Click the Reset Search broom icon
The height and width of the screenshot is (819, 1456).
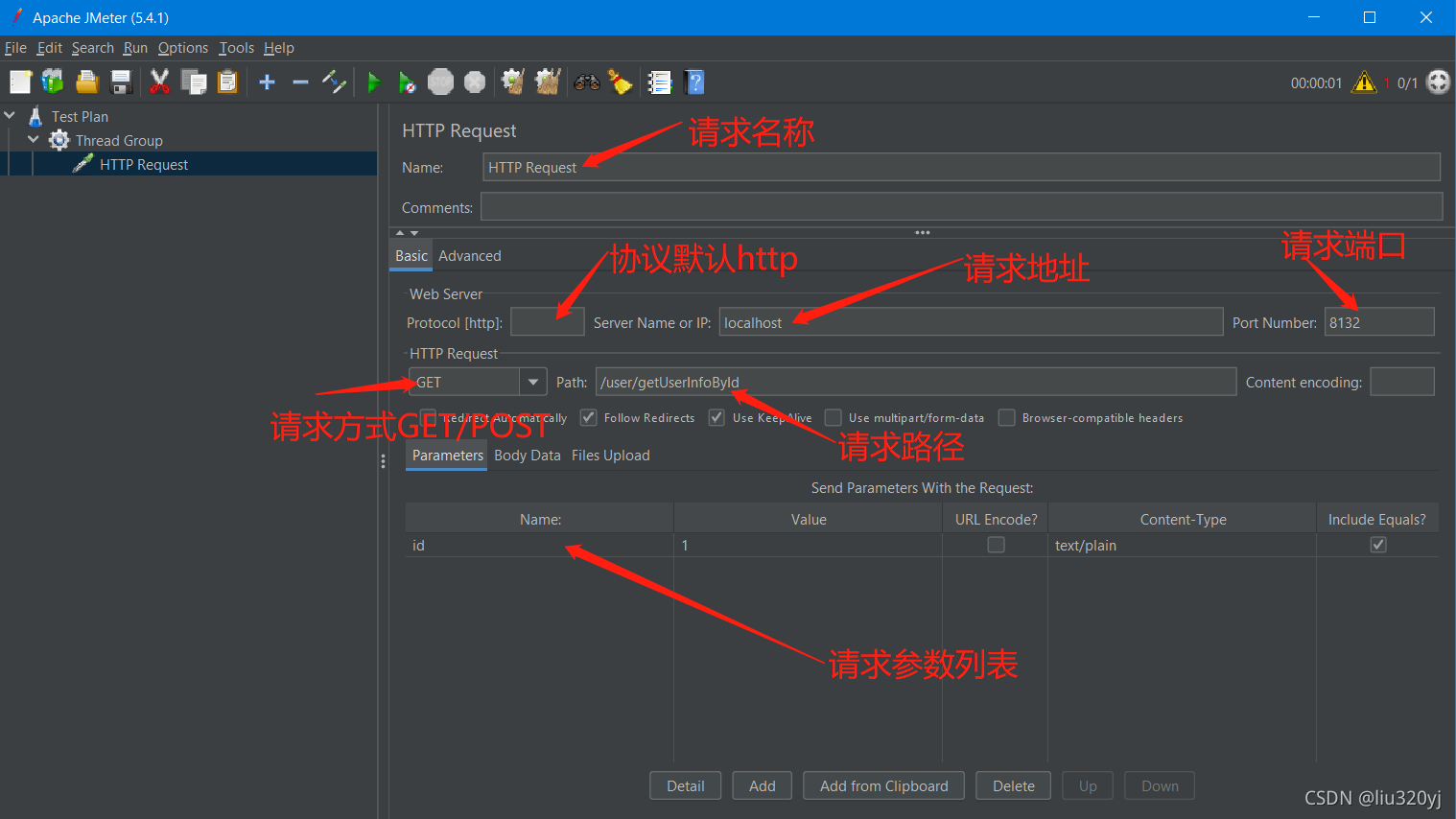pyautogui.click(x=621, y=82)
